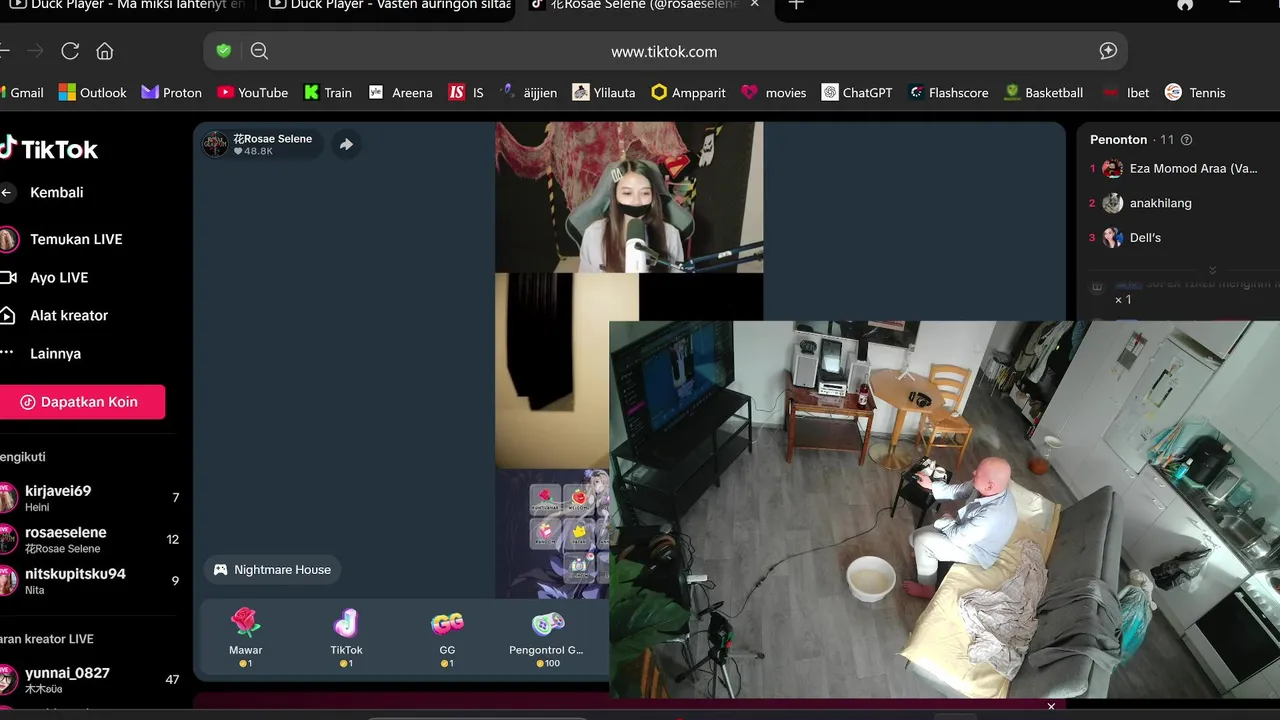Click the zoom out magnifier icon in address bar
Image resolution: width=1280 pixels, height=720 pixels.
point(259,51)
